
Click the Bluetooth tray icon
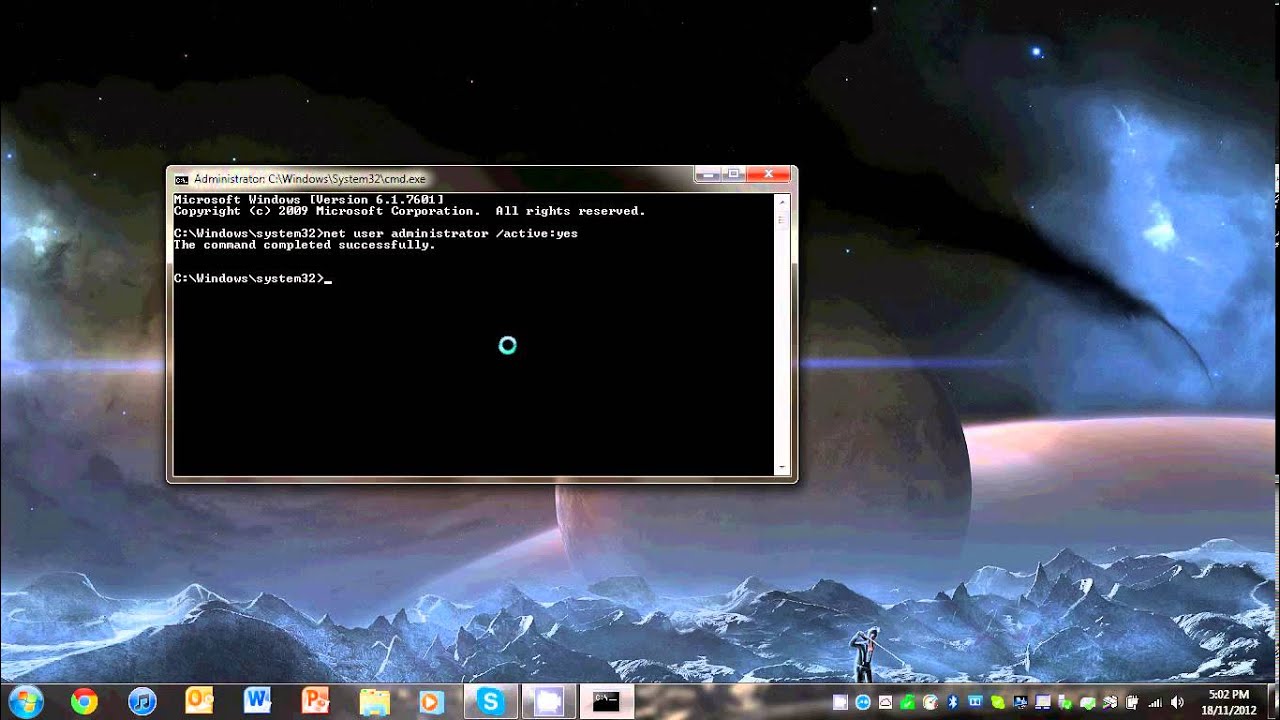(x=953, y=702)
